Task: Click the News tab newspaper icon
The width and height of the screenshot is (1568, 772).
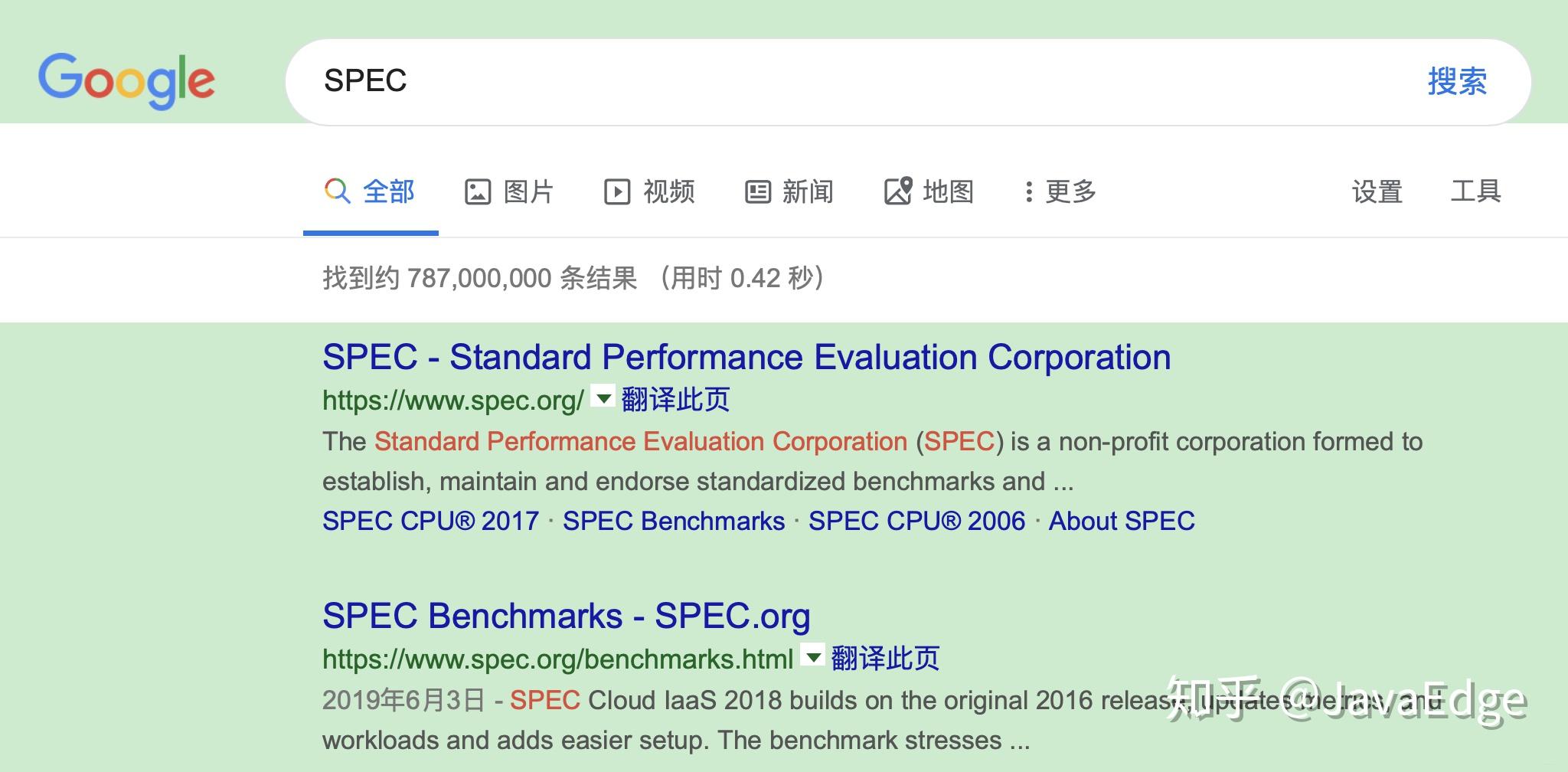Action: pyautogui.click(x=757, y=191)
